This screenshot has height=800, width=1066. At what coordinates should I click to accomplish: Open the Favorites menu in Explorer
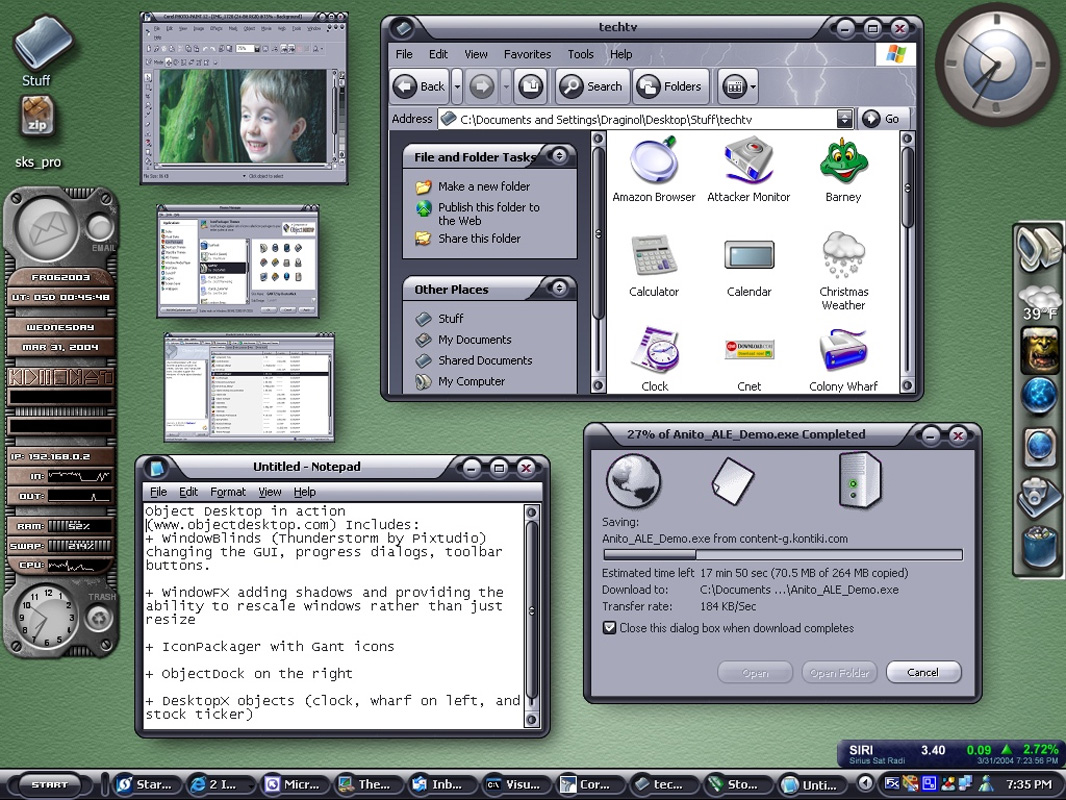click(527, 54)
